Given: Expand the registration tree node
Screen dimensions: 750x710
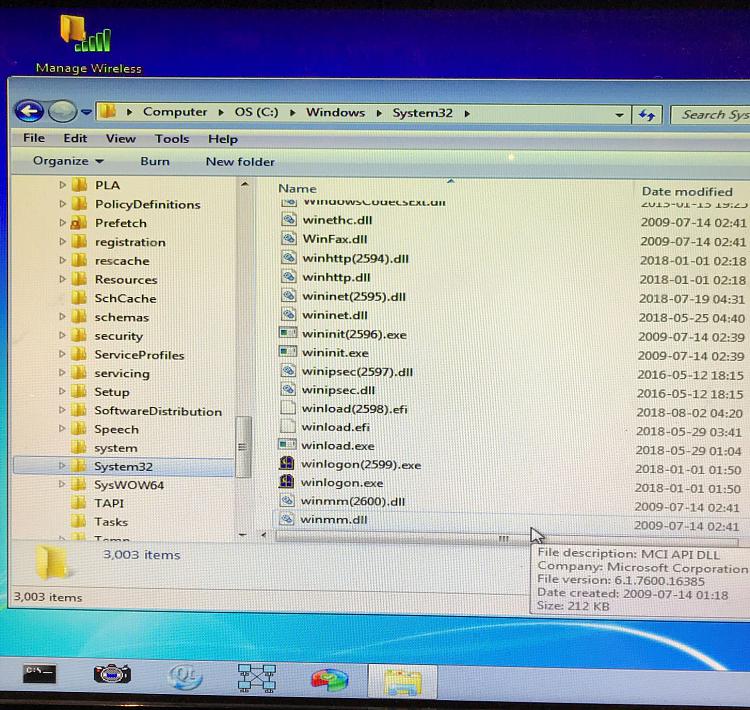Looking at the screenshot, I should (x=62, y=241).
